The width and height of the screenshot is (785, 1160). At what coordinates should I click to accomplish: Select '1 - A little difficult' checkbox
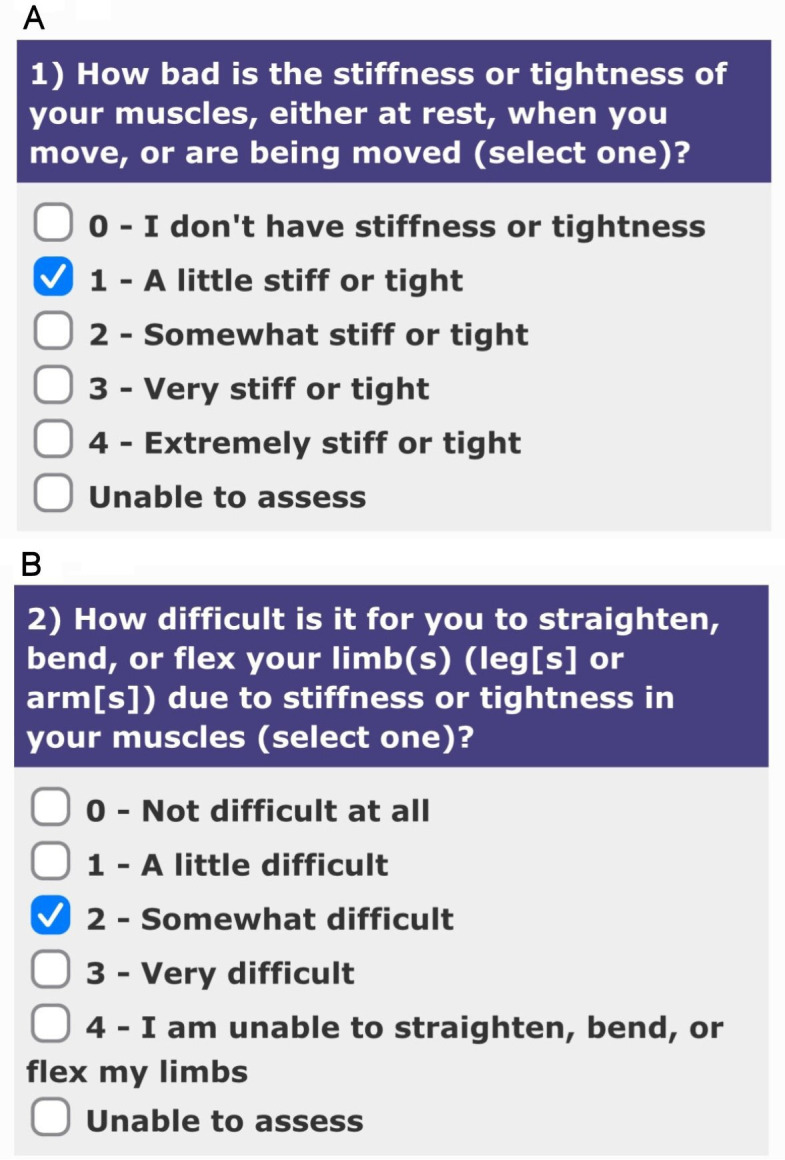[51, 860]
